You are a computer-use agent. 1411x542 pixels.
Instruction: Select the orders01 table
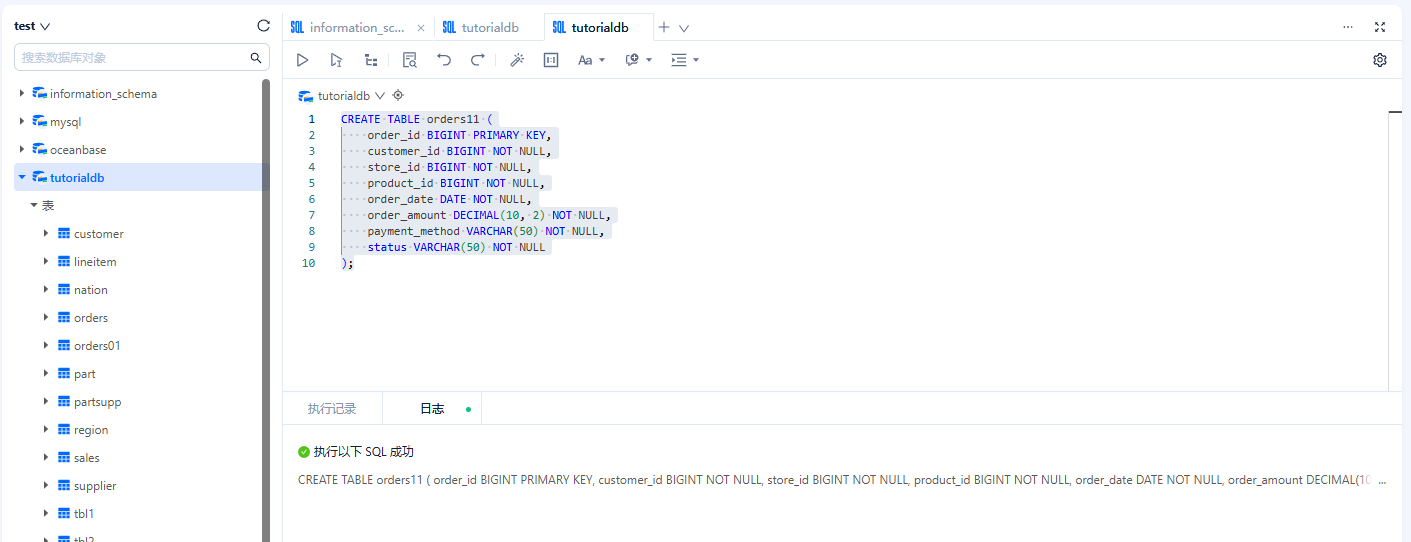97,346
